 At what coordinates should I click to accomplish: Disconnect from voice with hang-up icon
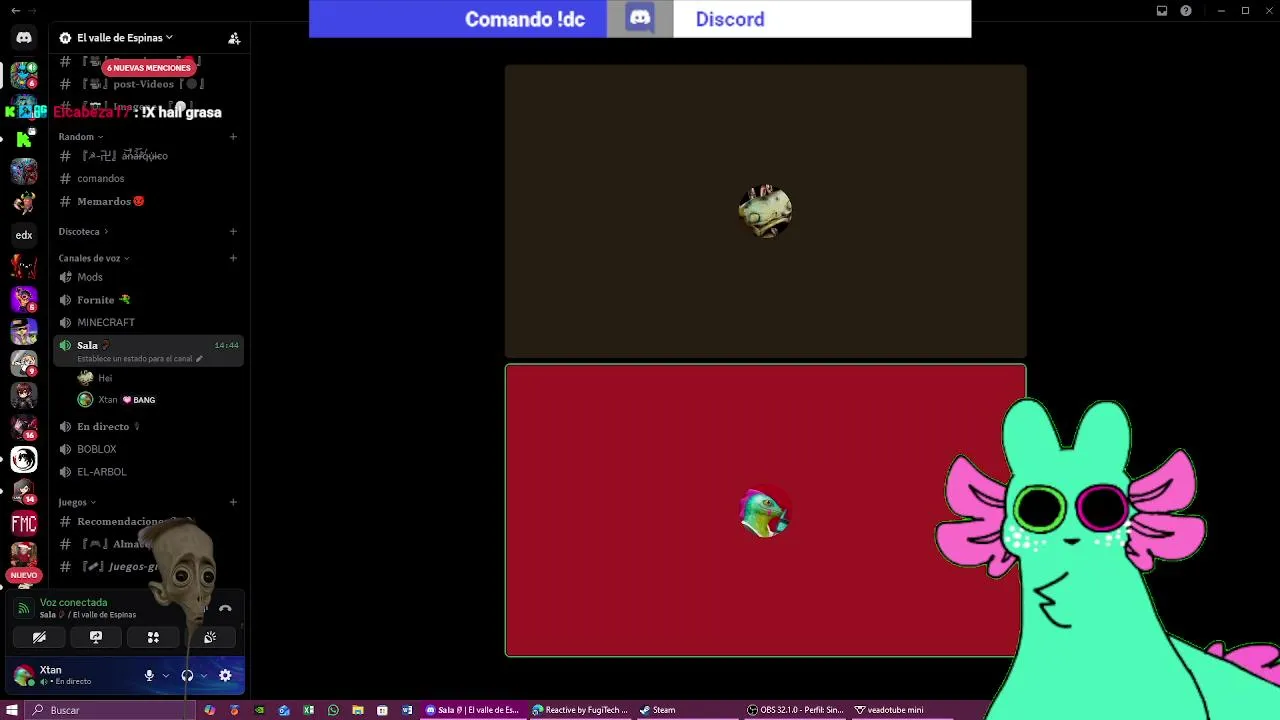pyautogui.click(x=225, y=608)
